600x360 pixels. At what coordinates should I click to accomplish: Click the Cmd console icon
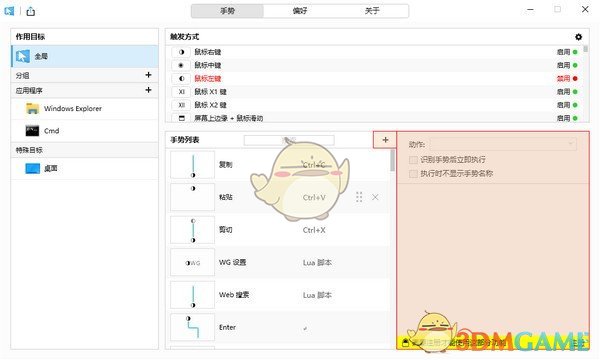coord(33,131)
